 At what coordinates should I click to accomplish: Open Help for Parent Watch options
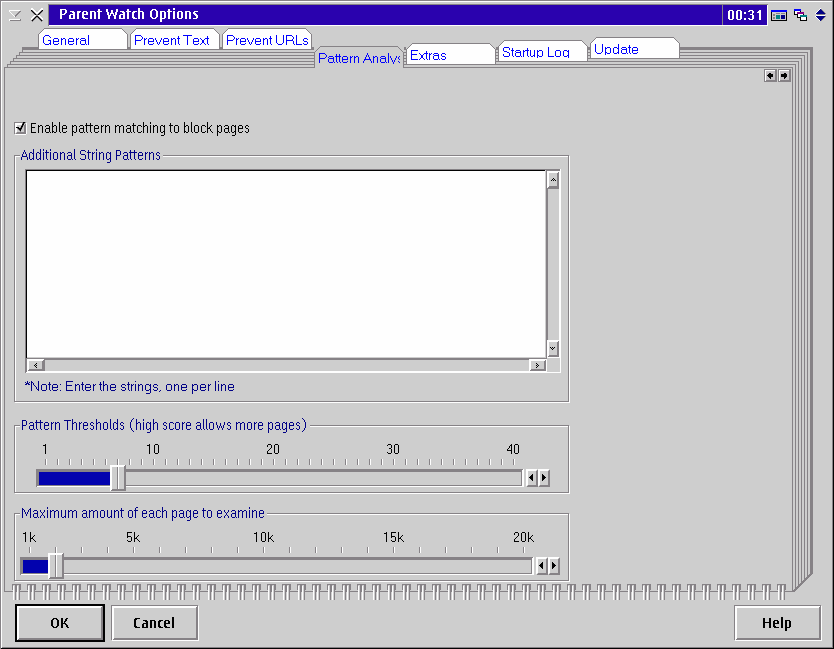tap(776, 623)
